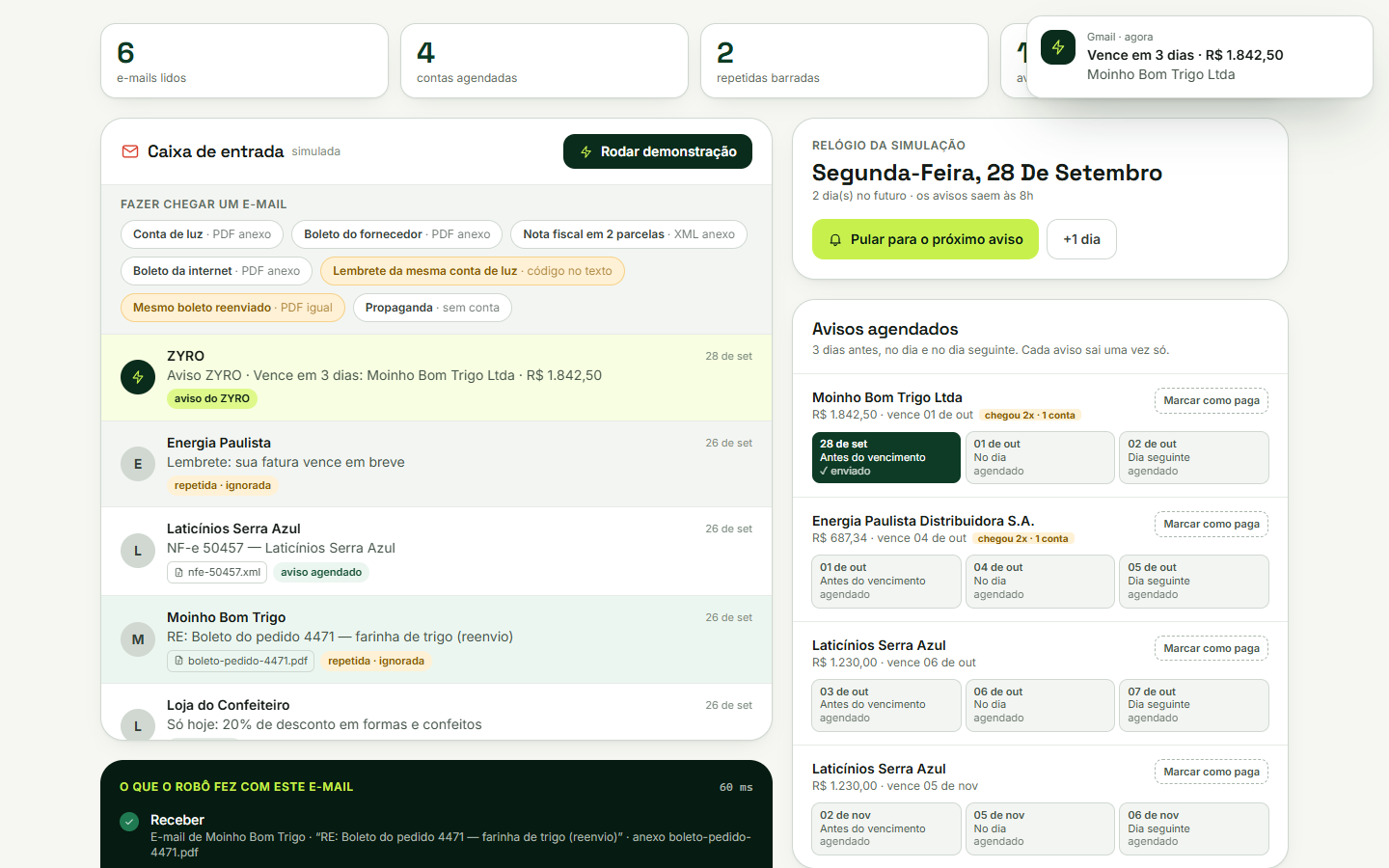Click the 02 de nov Antes do vencimento card
1389x868 pixels.
pyautogui.click(x=885, y=828)
